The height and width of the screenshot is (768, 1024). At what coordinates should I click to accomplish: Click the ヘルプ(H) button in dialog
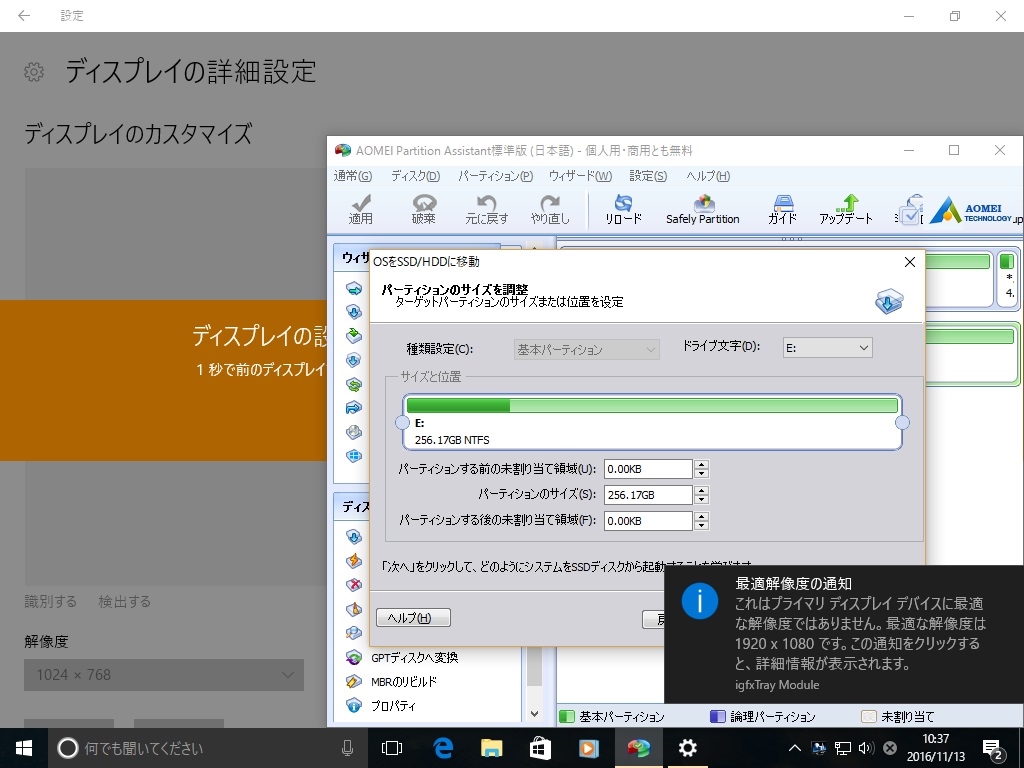[413, 618]
